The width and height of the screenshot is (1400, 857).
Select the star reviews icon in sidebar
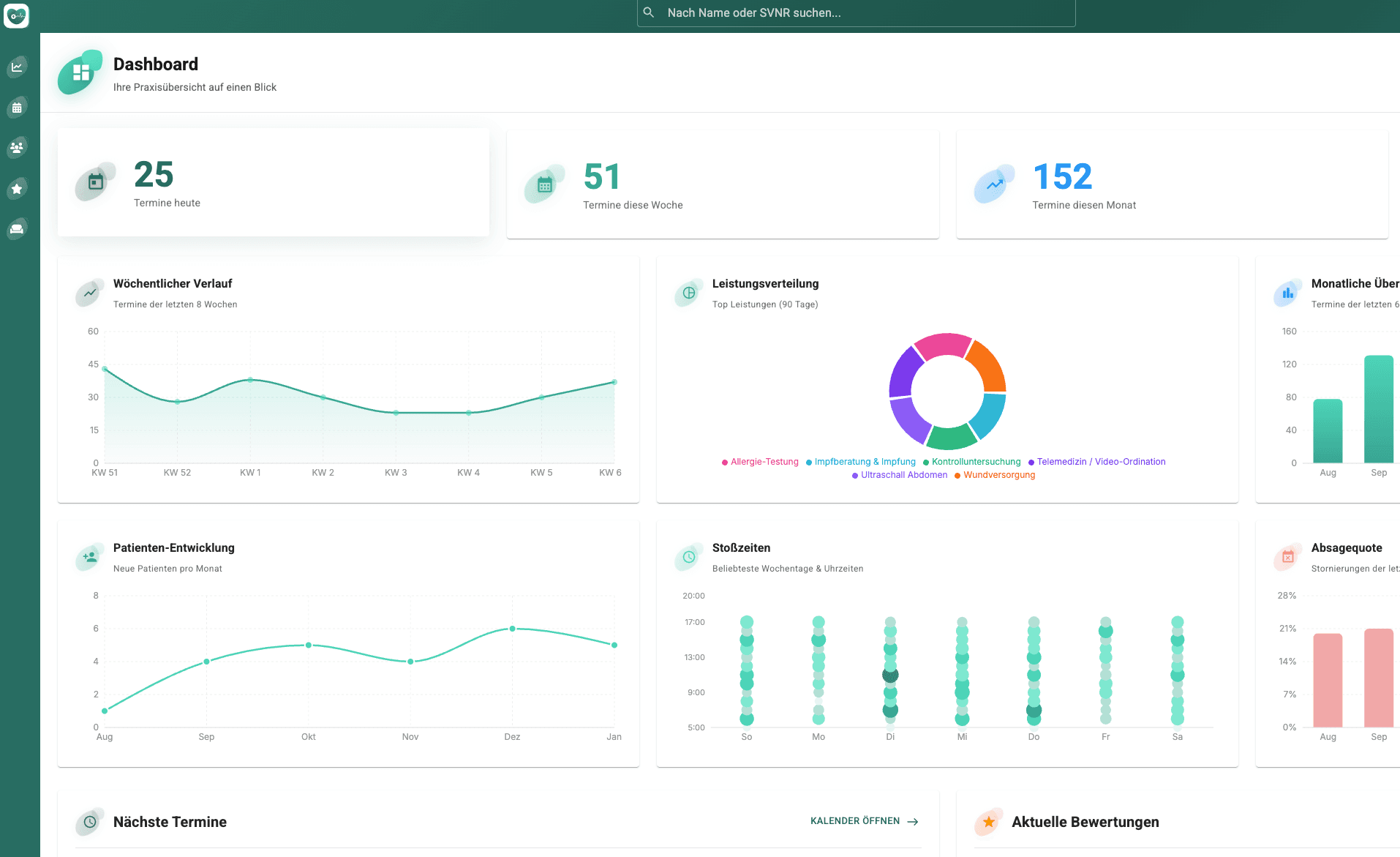coord(18,188)
